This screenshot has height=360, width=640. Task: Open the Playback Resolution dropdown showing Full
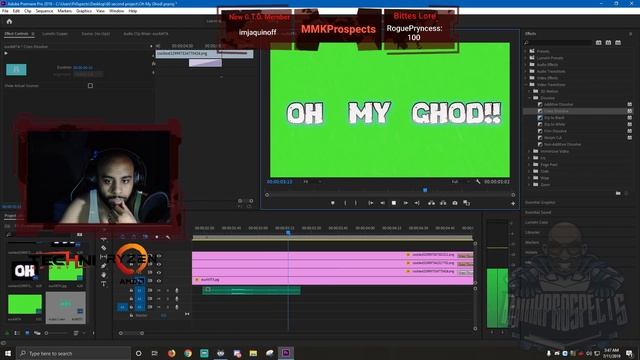[x=460, y=182]
